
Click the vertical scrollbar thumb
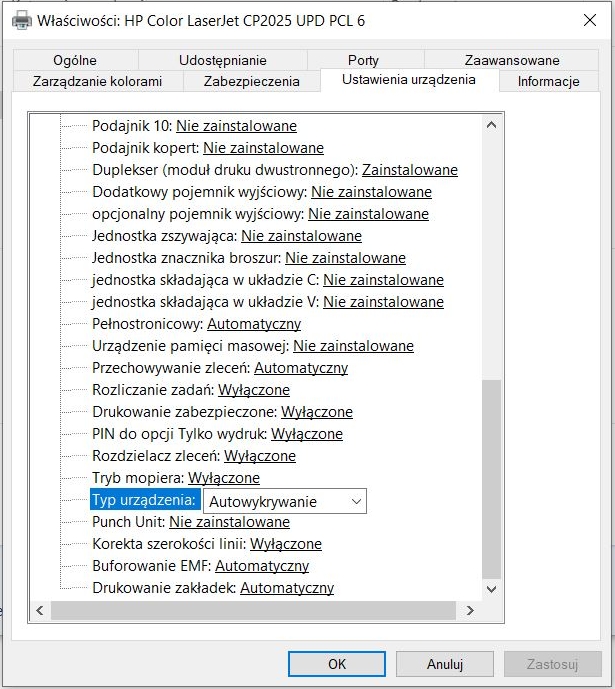coord(492,479)
